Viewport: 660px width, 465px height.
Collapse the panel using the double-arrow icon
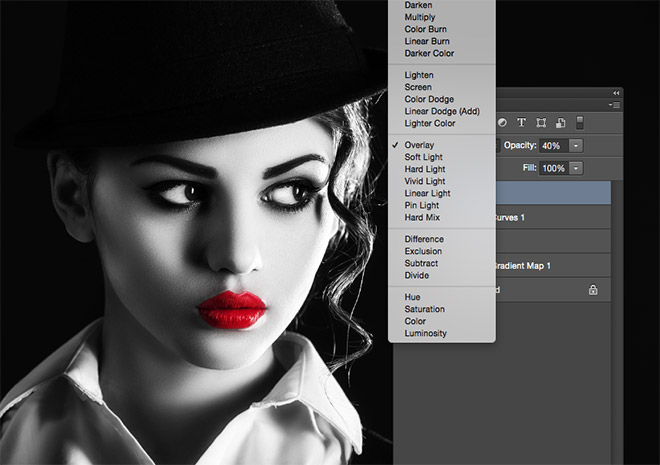pyautogui.click(x=615, y=92)
